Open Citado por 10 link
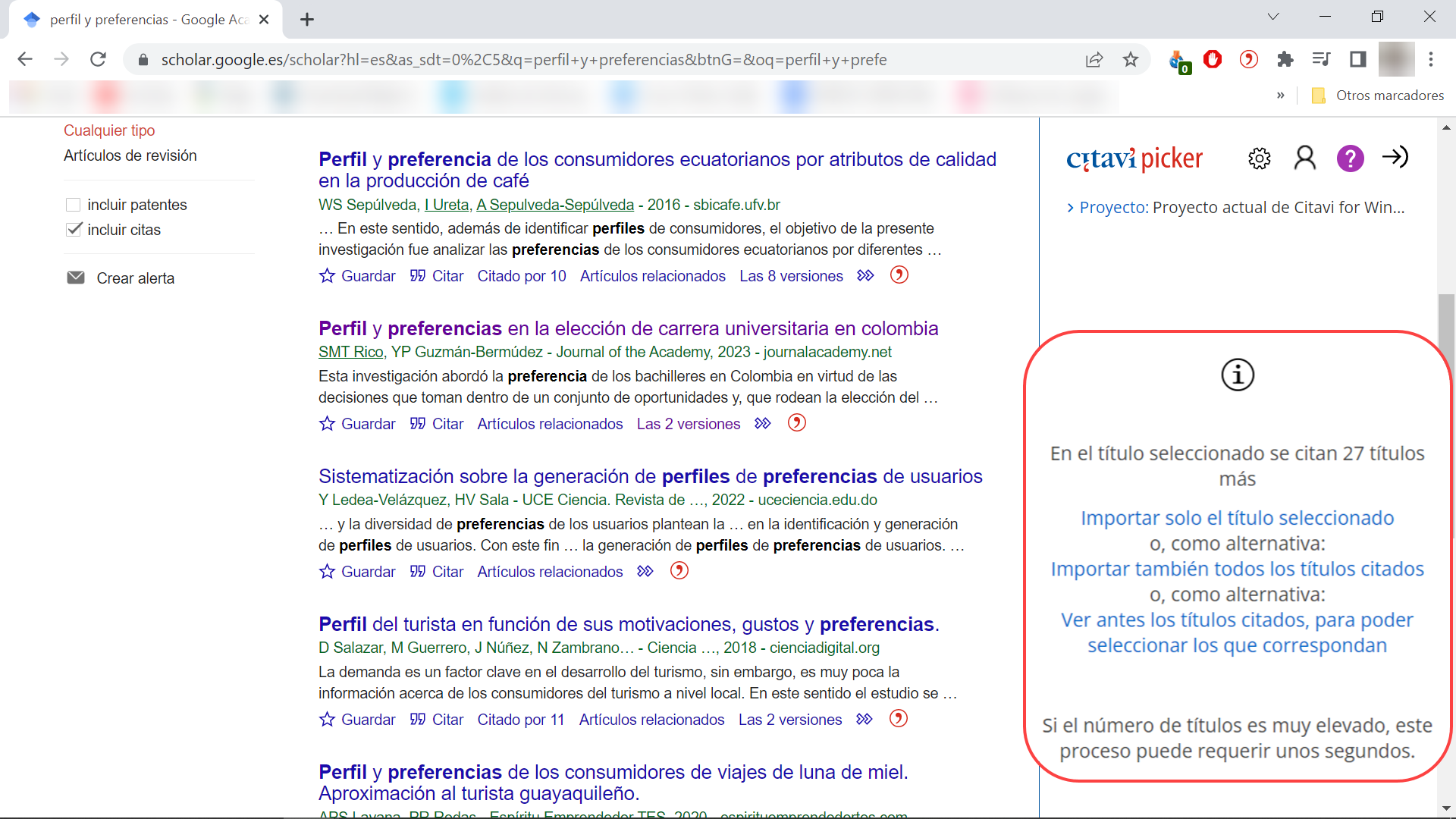This screenshot has width=1456, height=819. (x=522, y=276)
